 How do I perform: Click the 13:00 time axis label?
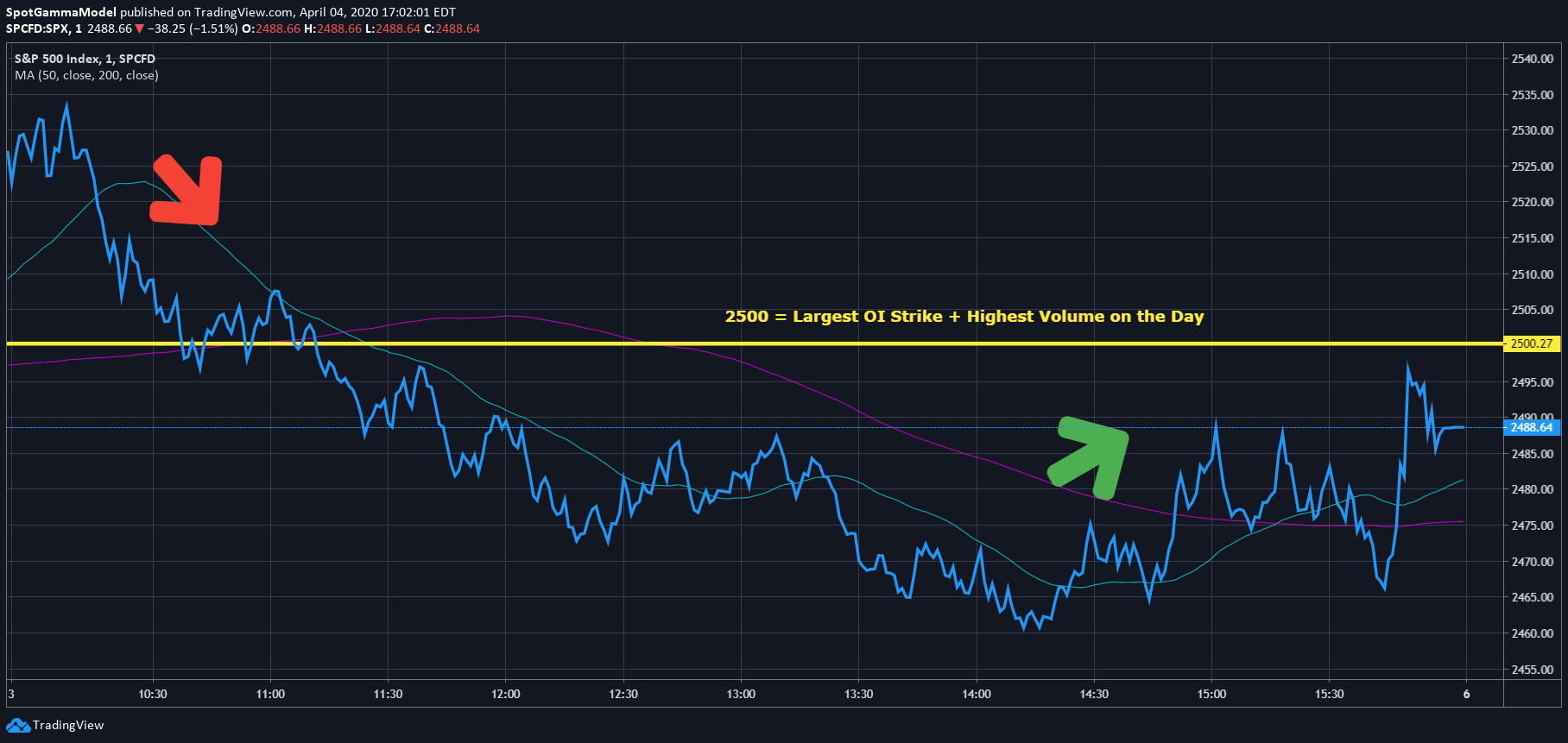(741, 694)
